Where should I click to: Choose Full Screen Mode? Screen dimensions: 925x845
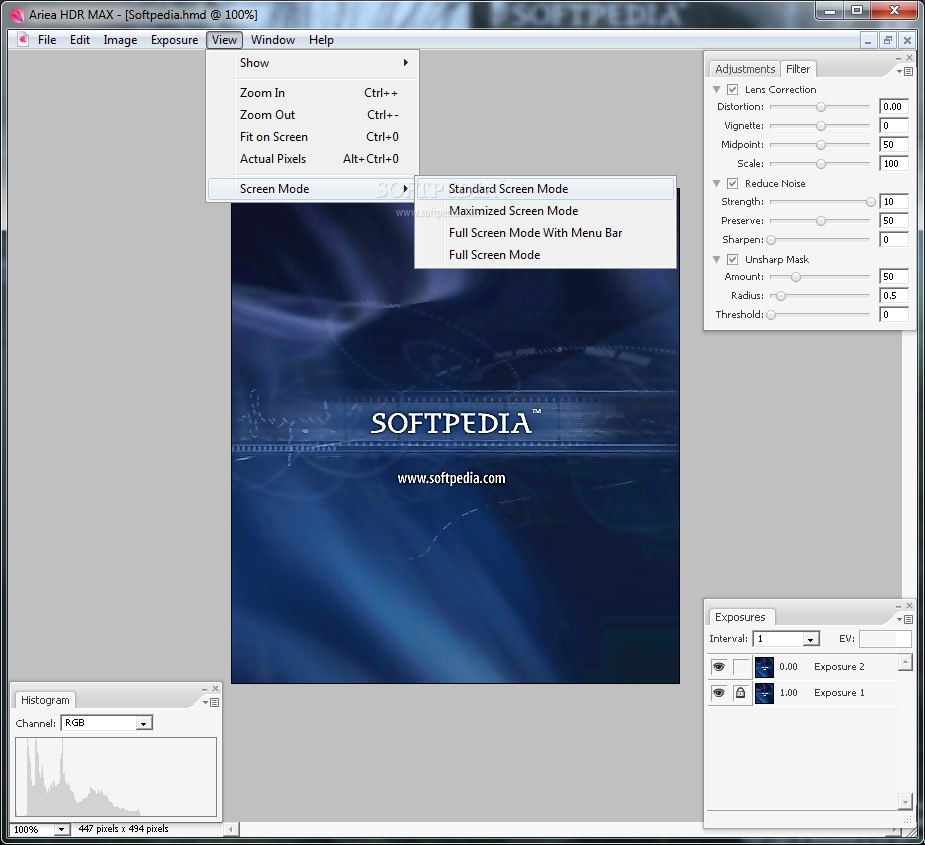tap(545, 255)
